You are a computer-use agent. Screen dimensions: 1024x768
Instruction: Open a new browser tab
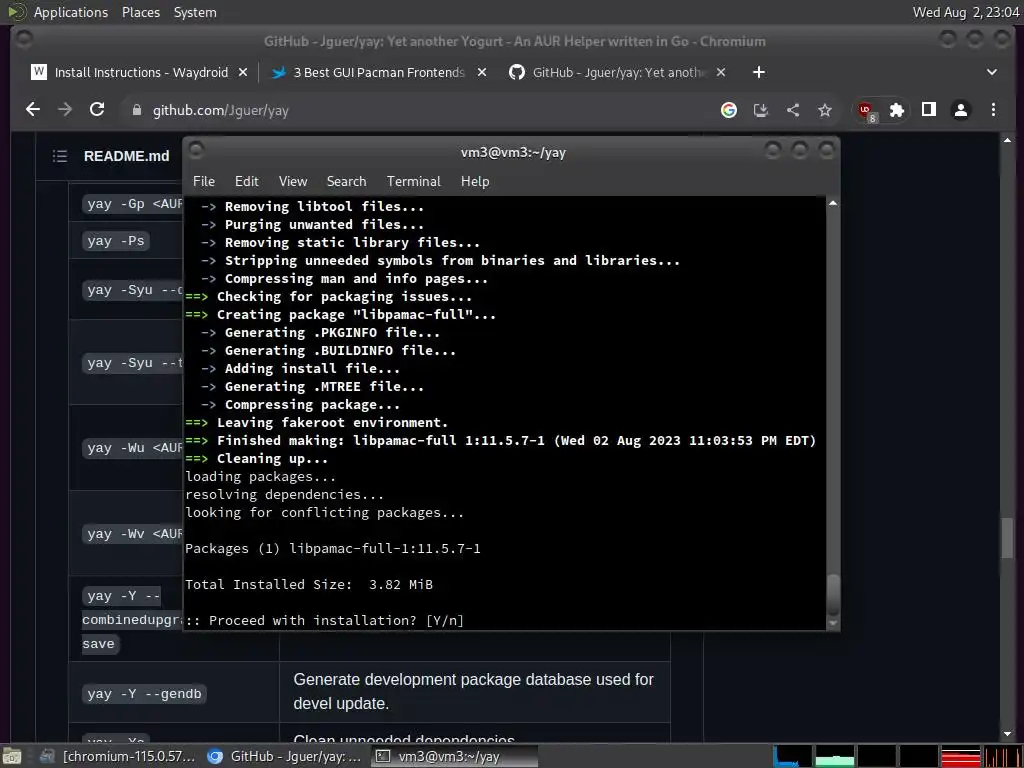point(758,72)
